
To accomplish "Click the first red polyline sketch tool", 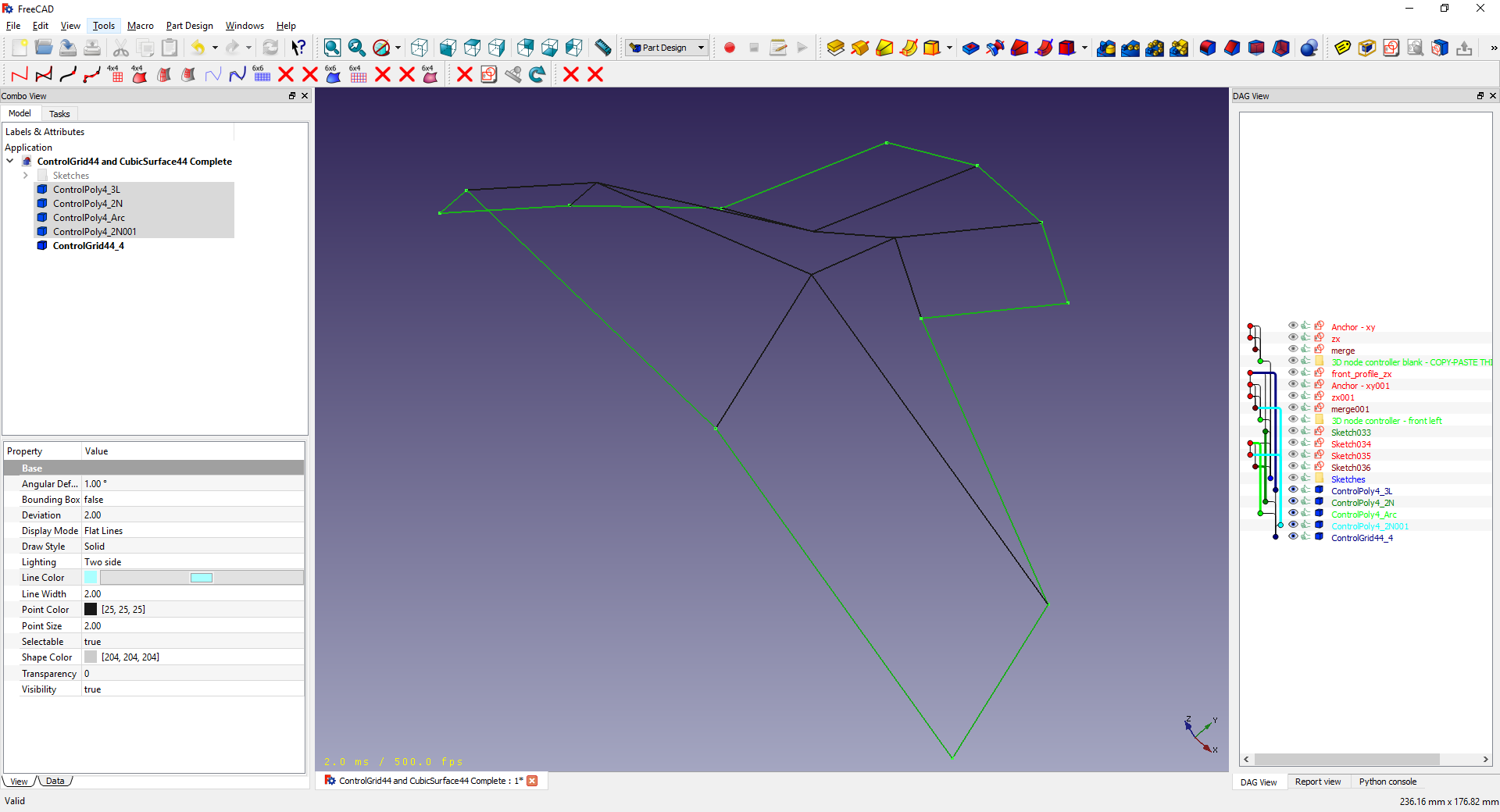I will [20, 74].
